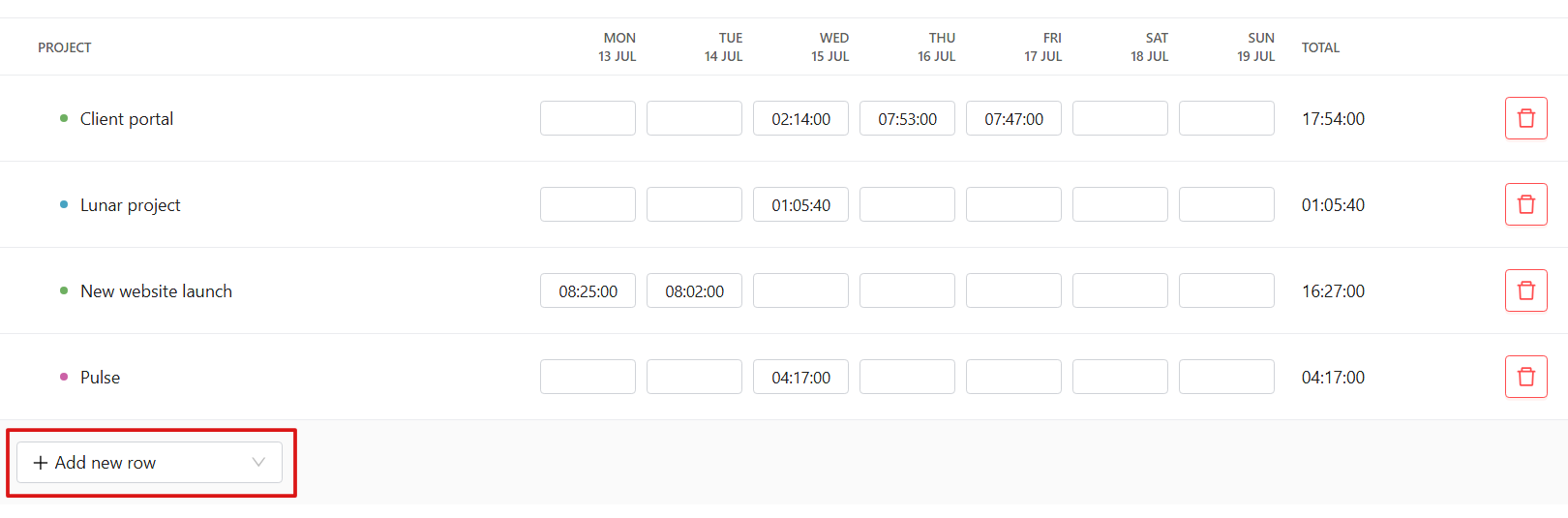Edit Client portal Thursday time 07:53:00
This screenshot has width=1568, height=518.
pyautogui.click(x=907, y=118)
